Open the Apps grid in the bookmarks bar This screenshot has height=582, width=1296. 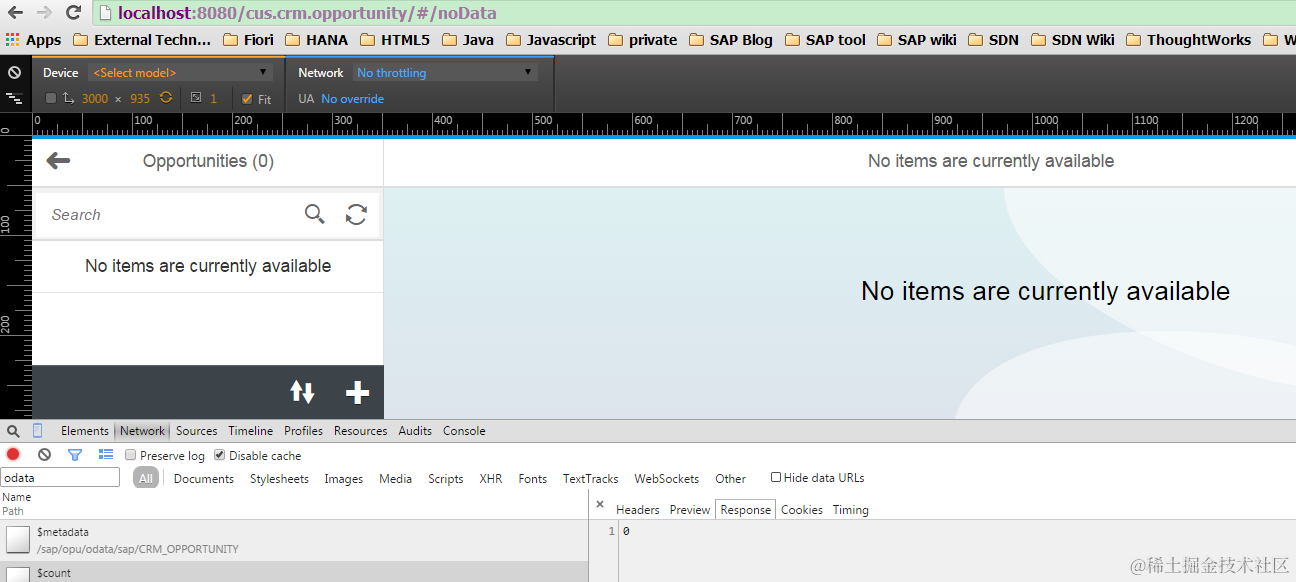tap(33, 40)
